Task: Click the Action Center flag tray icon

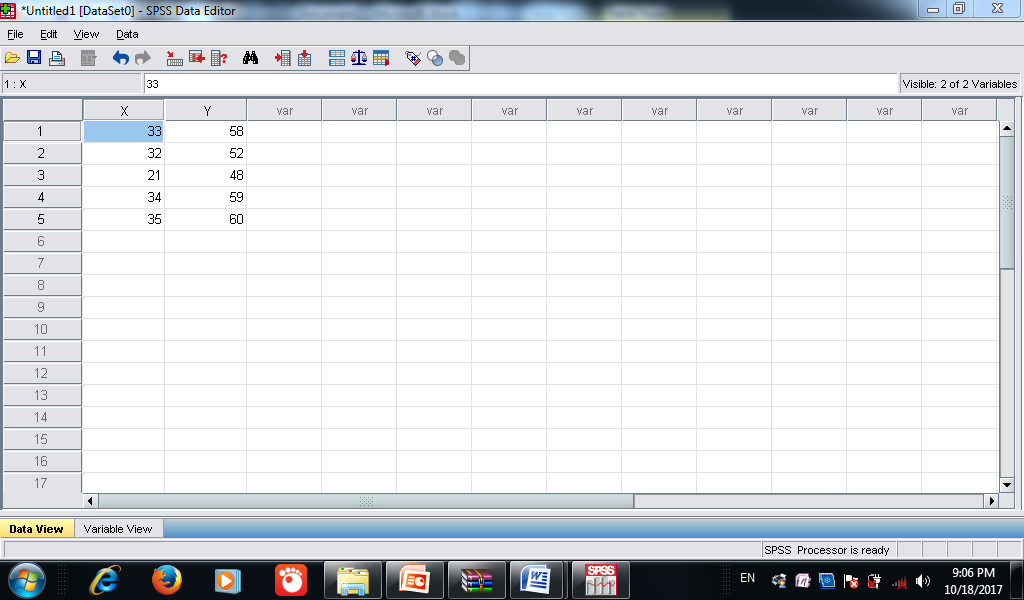Action: coord(851,581)
